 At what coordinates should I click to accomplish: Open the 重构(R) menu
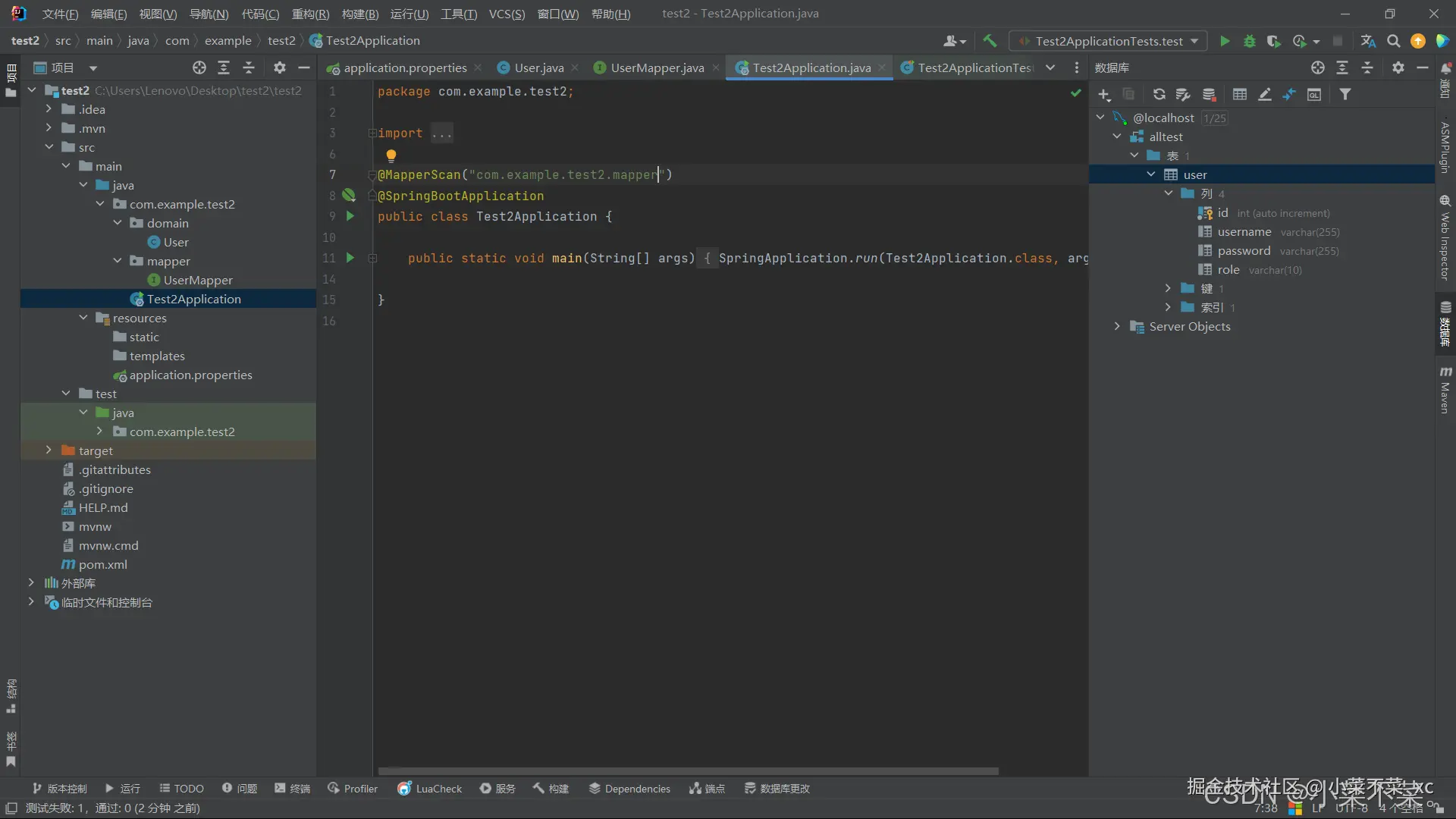pyautogui.click(x=310, y=14)
